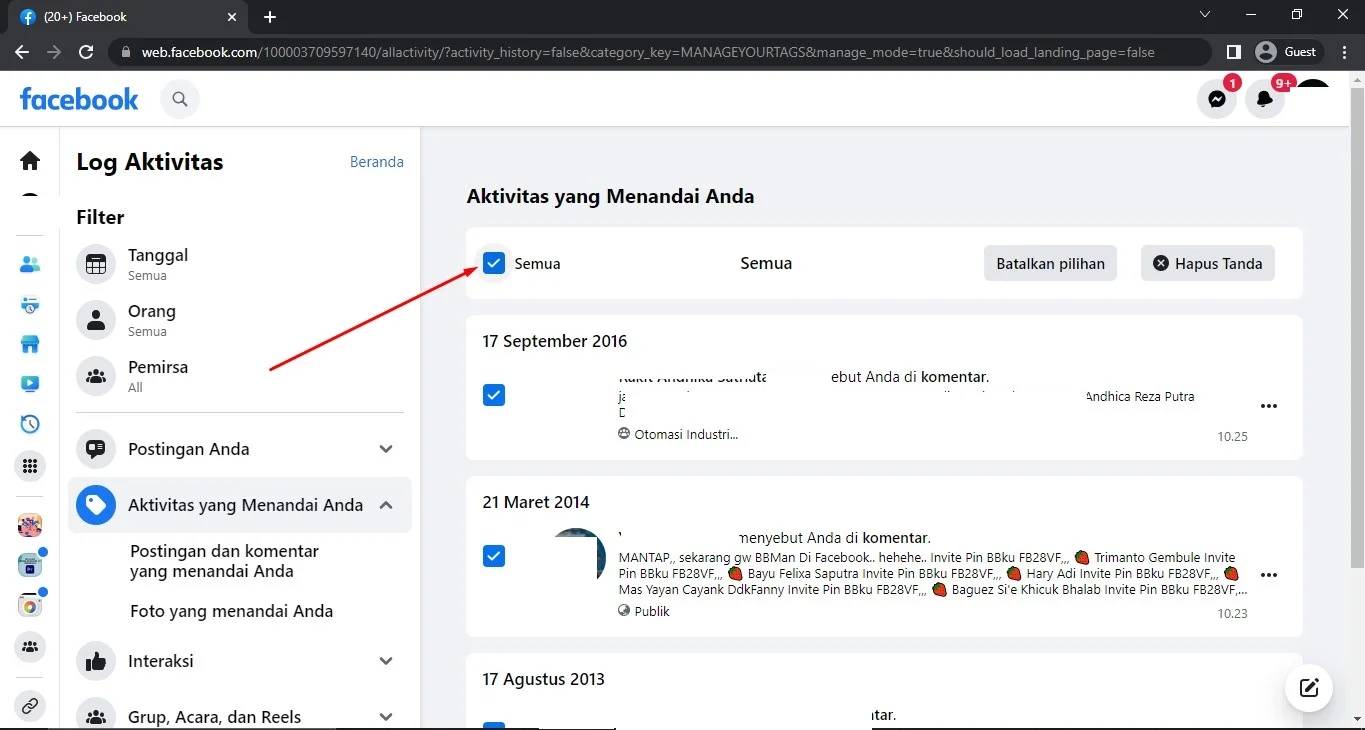This screenshot has height=730, width=1365.
Task: Reload the page
Action: point(86,52)
